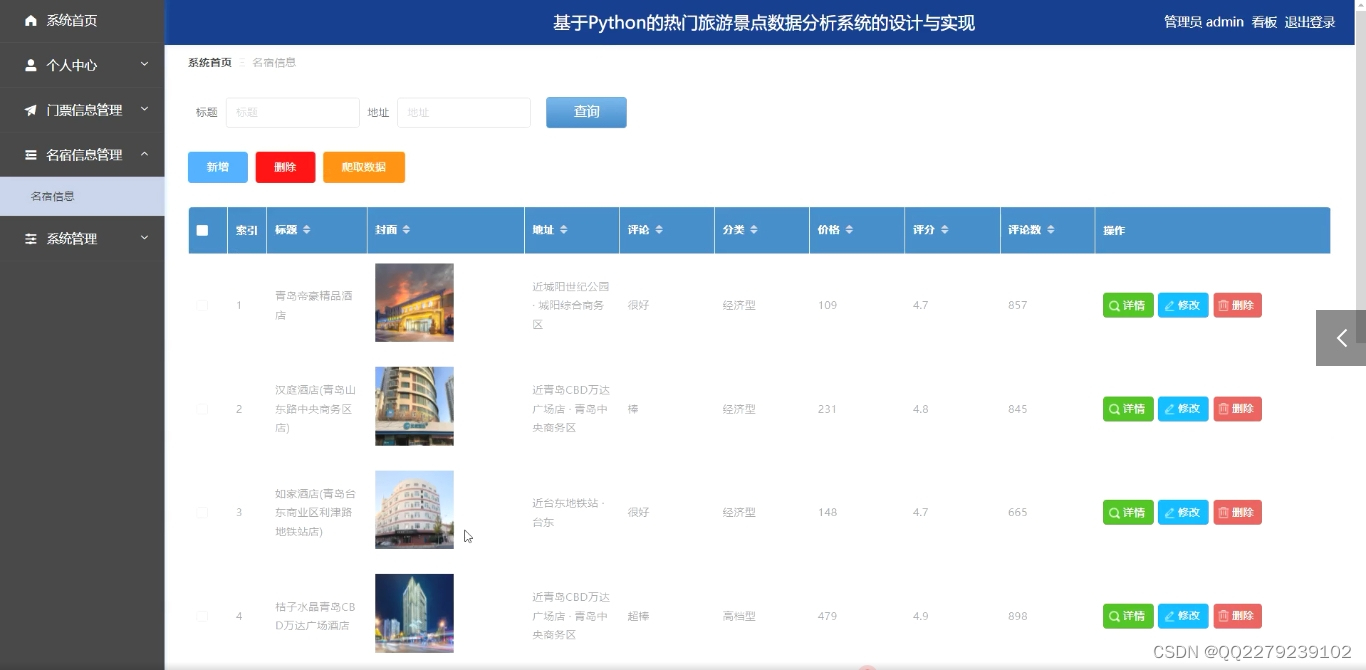This screenshot has width=1366, height=670.
Task: Click the settings icon next to 系统管理
Action: tap(30, 238)
